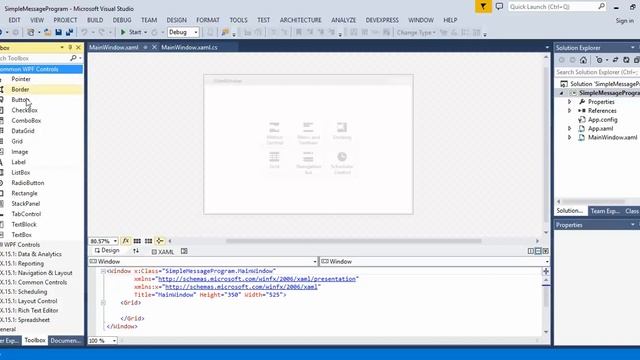The width and height of the screenshot is (640, 360).
Task: Click the designer horizontal scrollbar
Action: (x=353, y=241)
